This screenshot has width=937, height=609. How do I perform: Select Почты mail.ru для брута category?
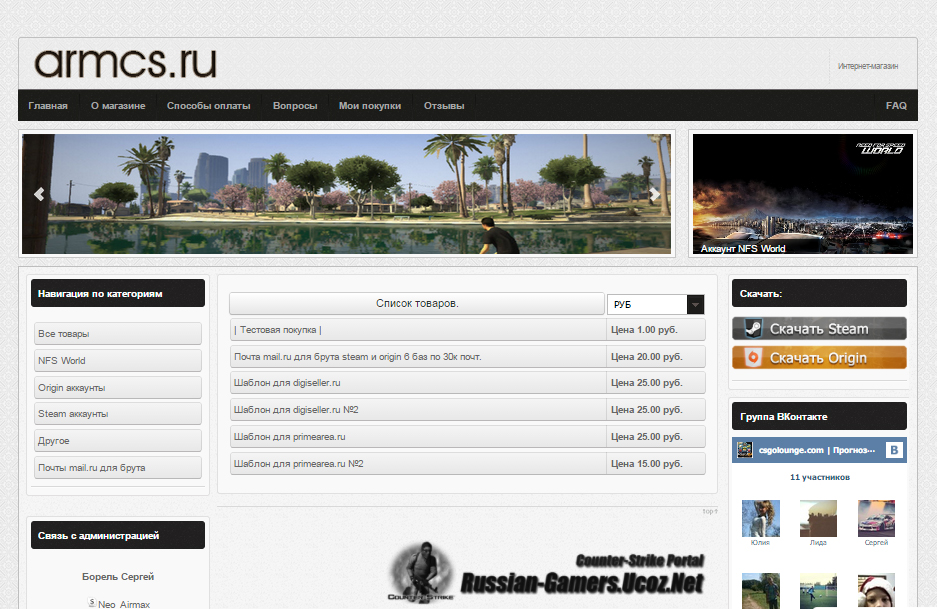[118, 467]
